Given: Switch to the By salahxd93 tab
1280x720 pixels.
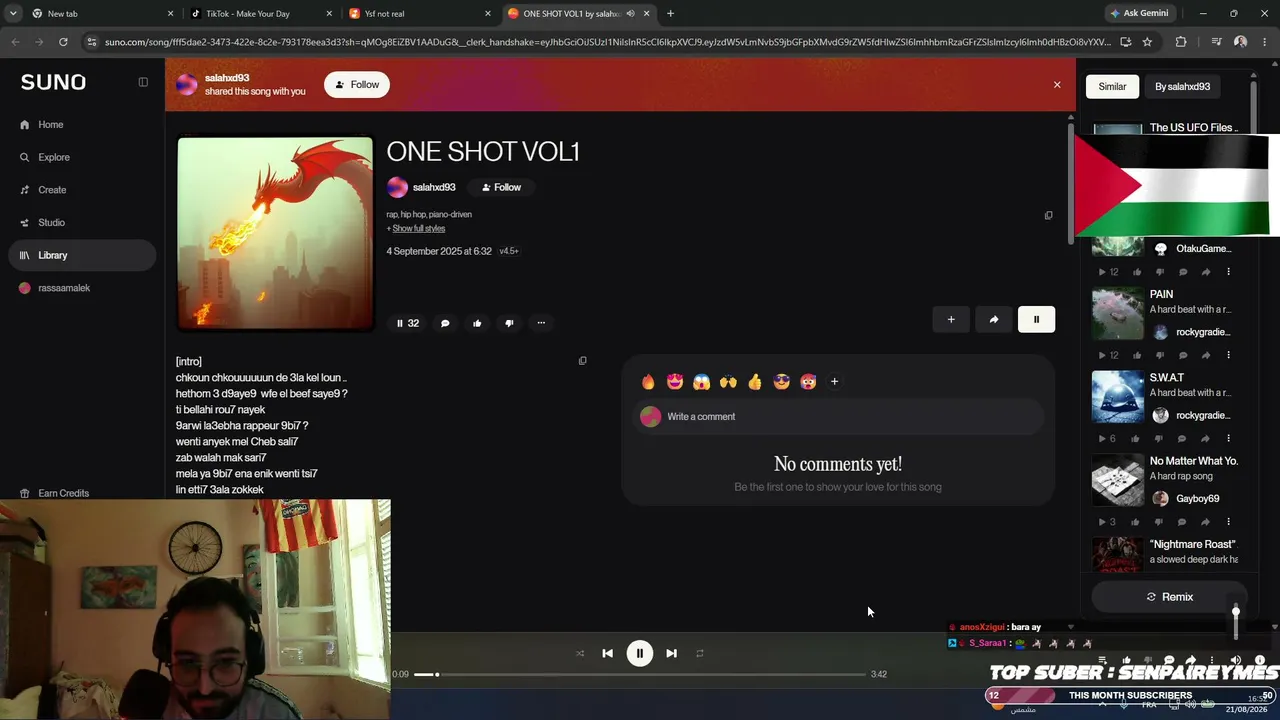Looking at the screenshot, I should click(1182, 87).
